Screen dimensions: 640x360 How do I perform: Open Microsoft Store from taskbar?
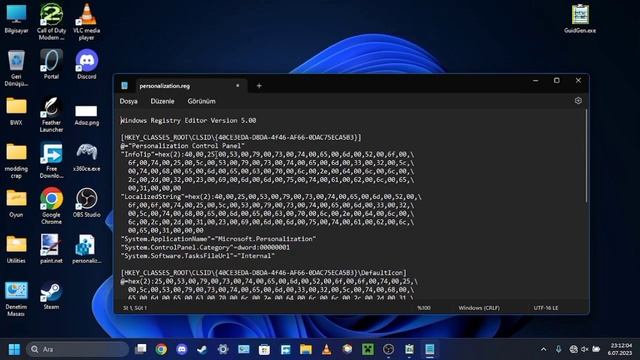click(x=264, y=349)
